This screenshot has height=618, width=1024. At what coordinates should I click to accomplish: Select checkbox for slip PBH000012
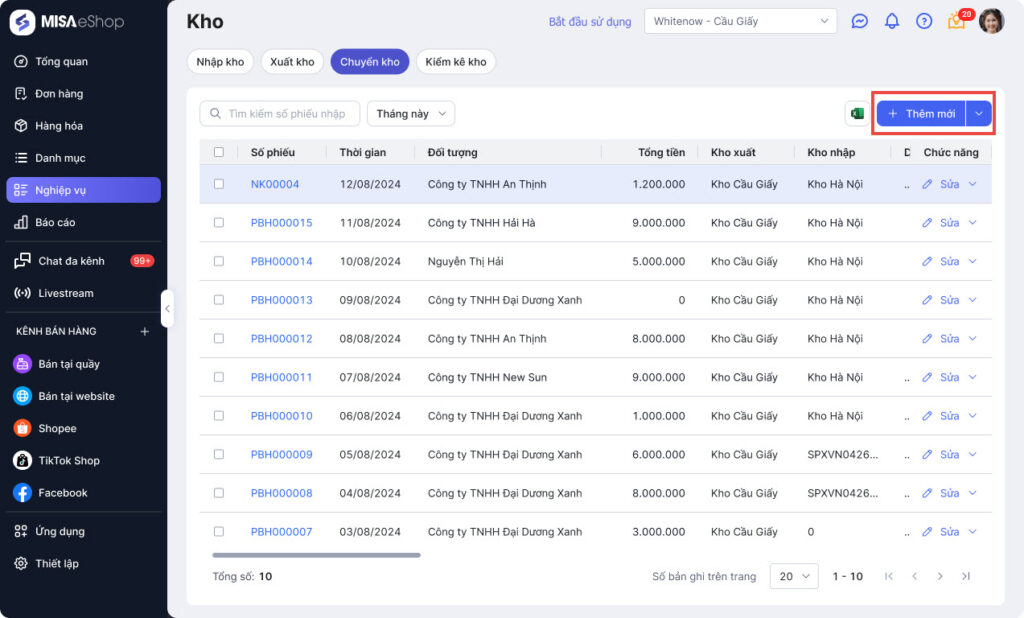(x=219, y=339)
